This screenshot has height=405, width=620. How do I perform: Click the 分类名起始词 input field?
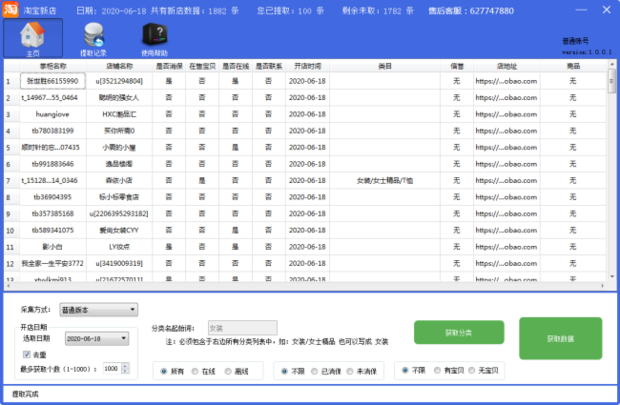(x=242, y=328)
